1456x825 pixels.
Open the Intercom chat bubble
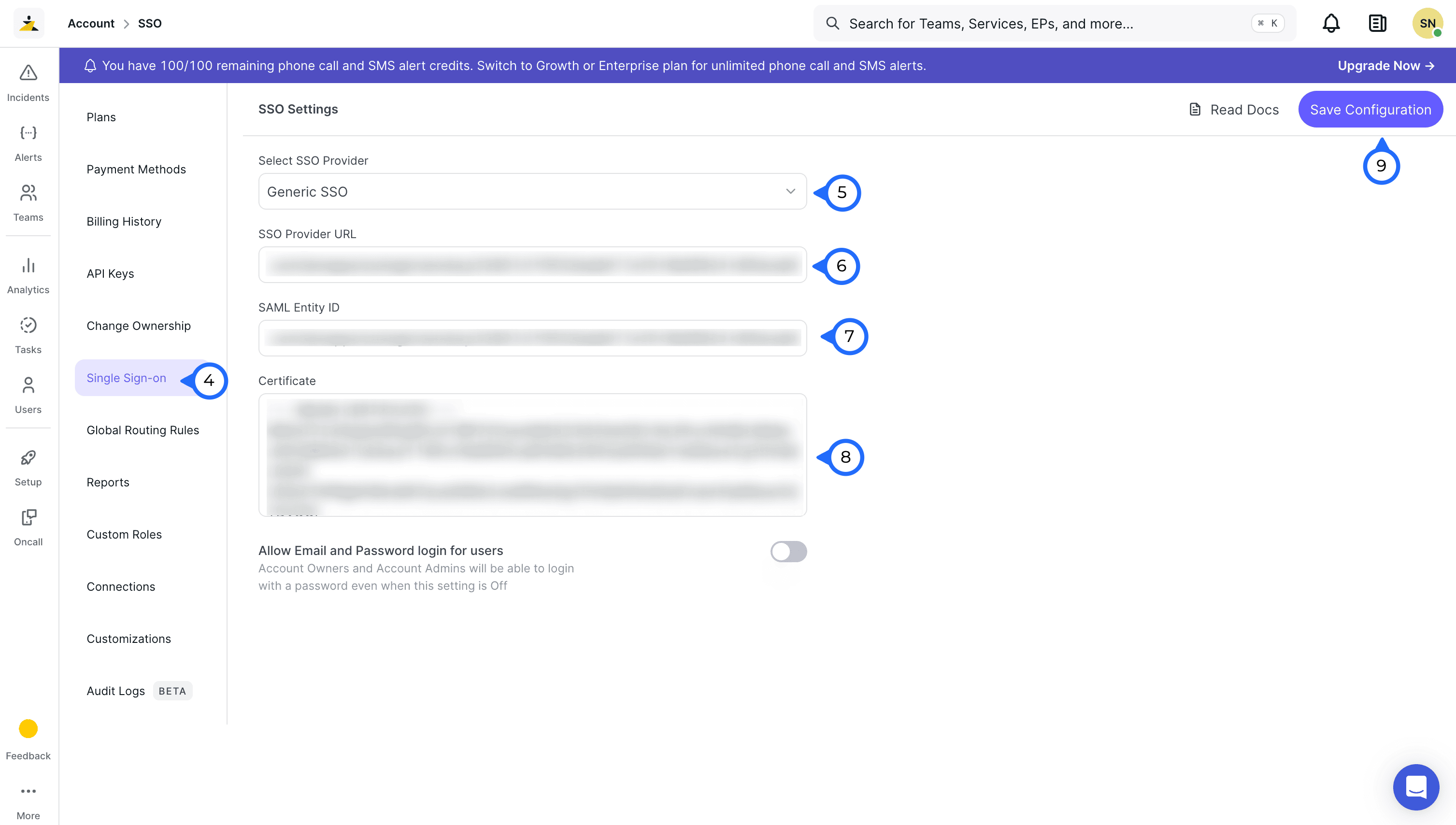1415,786
